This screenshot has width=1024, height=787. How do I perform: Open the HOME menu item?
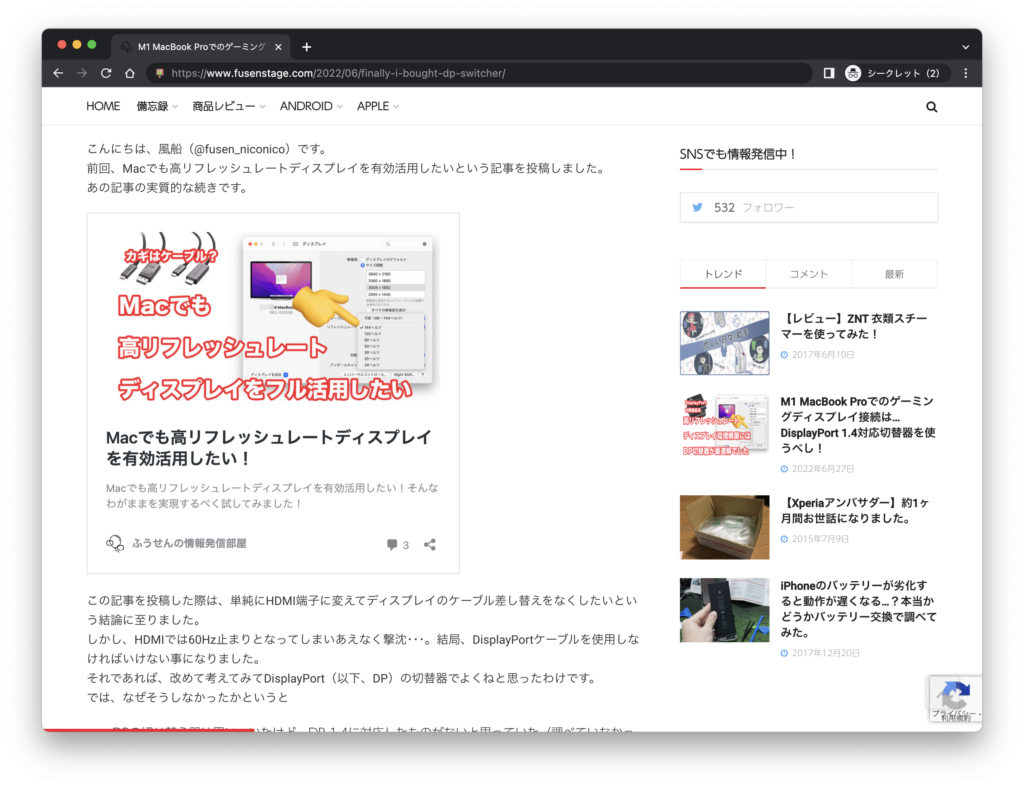(103, 106)
